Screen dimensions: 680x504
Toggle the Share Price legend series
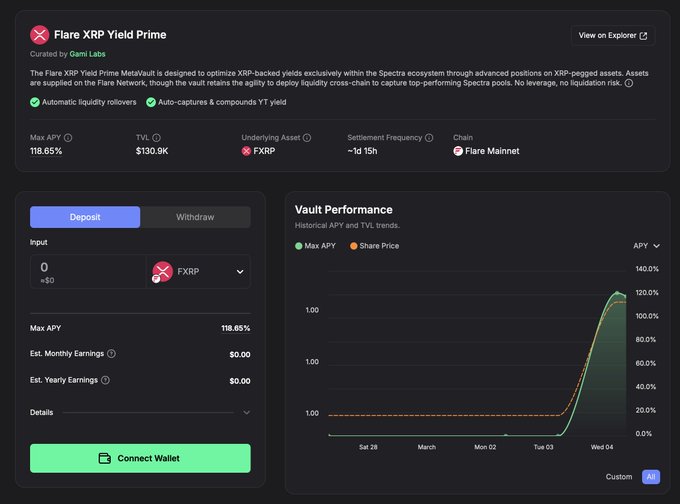[373, 245]
